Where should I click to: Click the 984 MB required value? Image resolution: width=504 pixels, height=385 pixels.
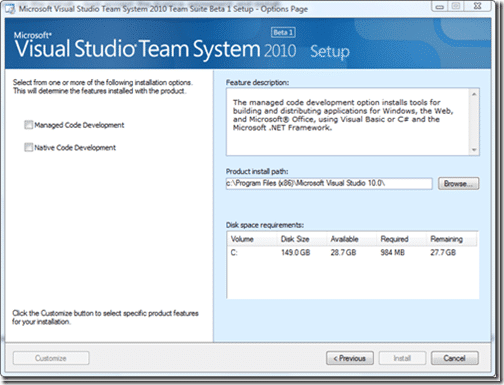click(x=393, y=253)
